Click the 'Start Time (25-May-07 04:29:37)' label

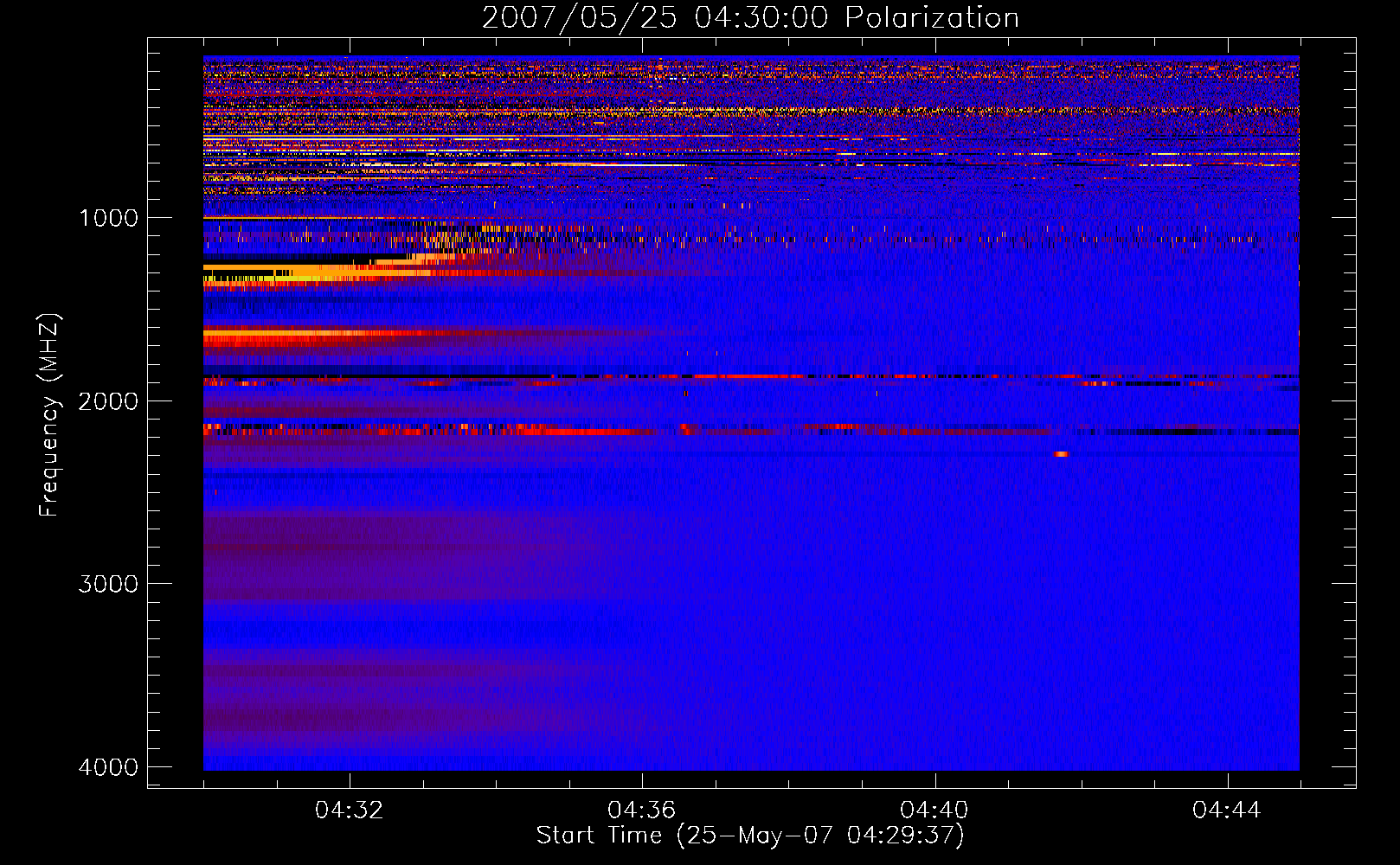point(750,836)
